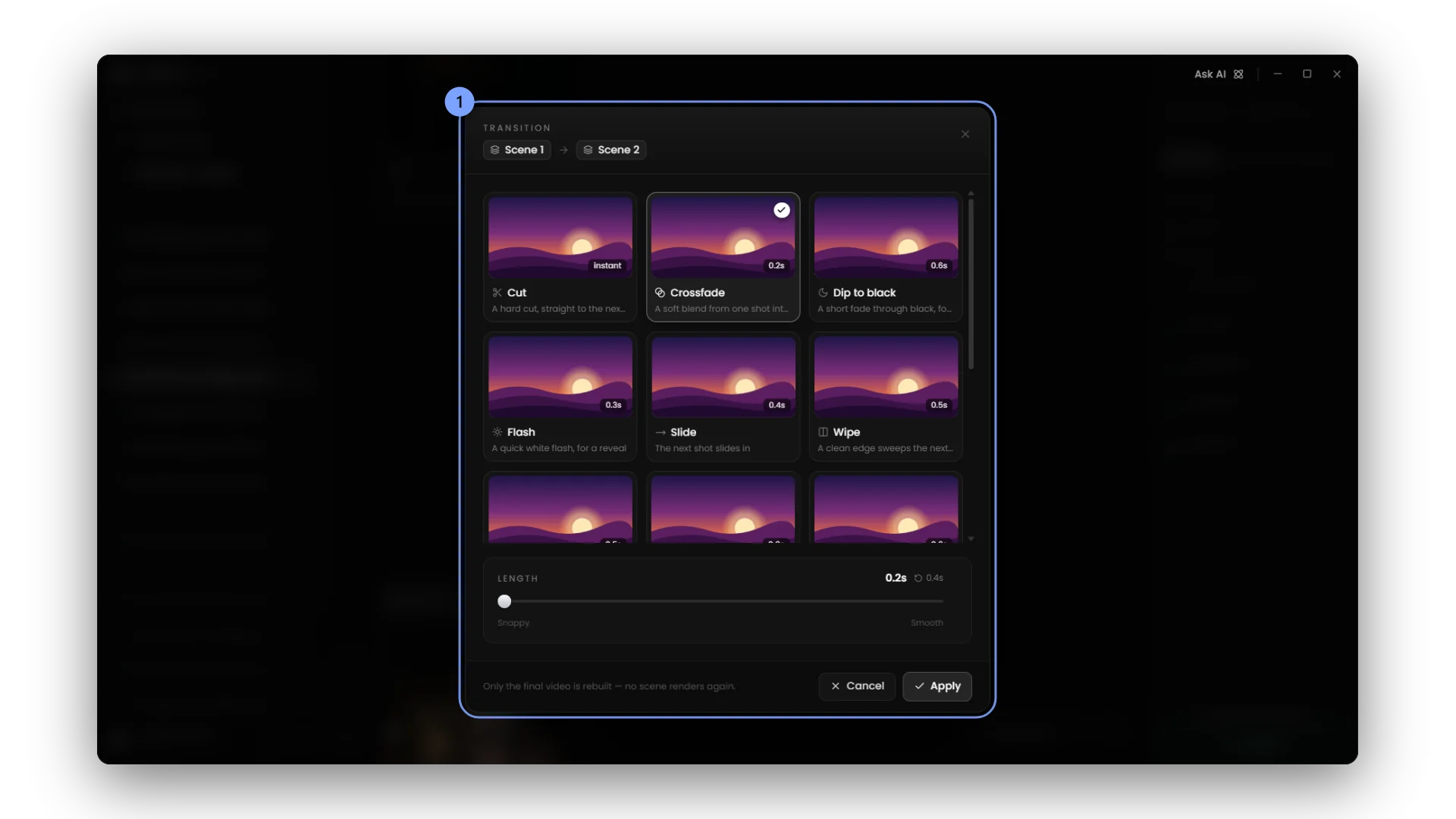Reset length to 0.4s default
Image resolution: width=1456 pixels, height=819 pixels.
[929, 578]
